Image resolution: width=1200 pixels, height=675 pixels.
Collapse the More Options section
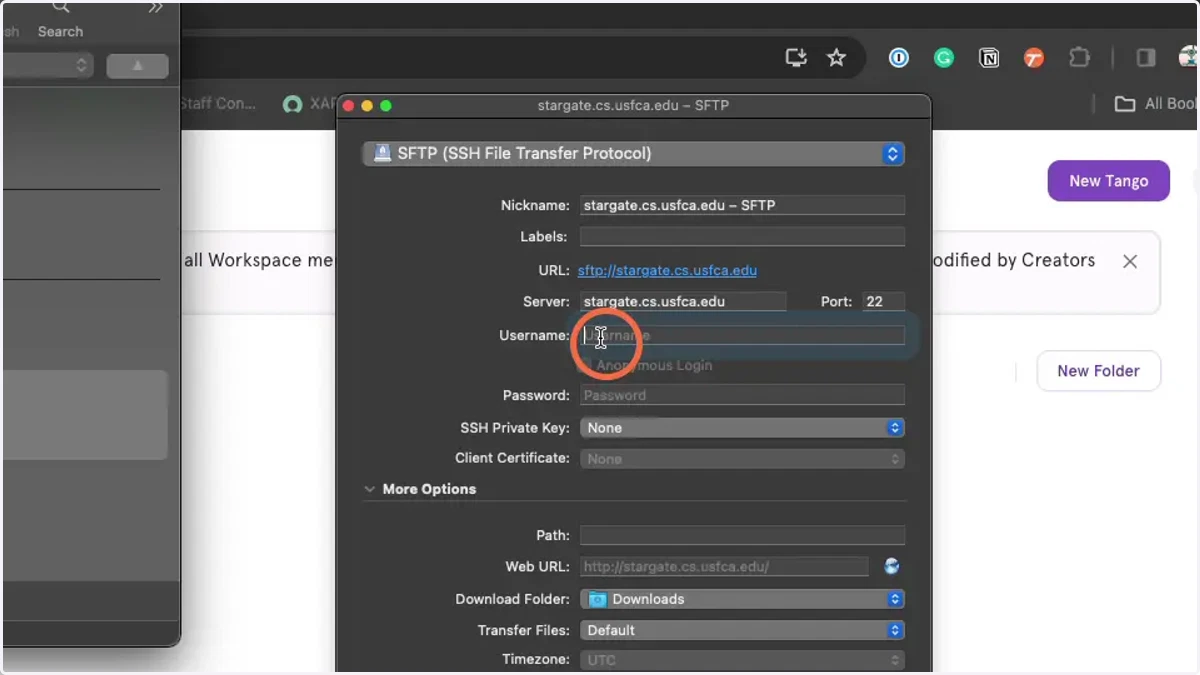coord(370,489)
